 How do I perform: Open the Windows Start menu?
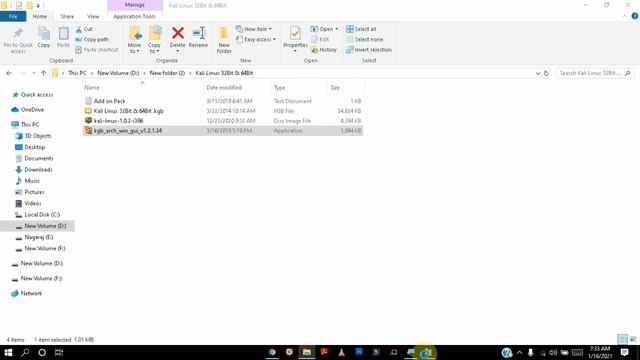point(8,352)
